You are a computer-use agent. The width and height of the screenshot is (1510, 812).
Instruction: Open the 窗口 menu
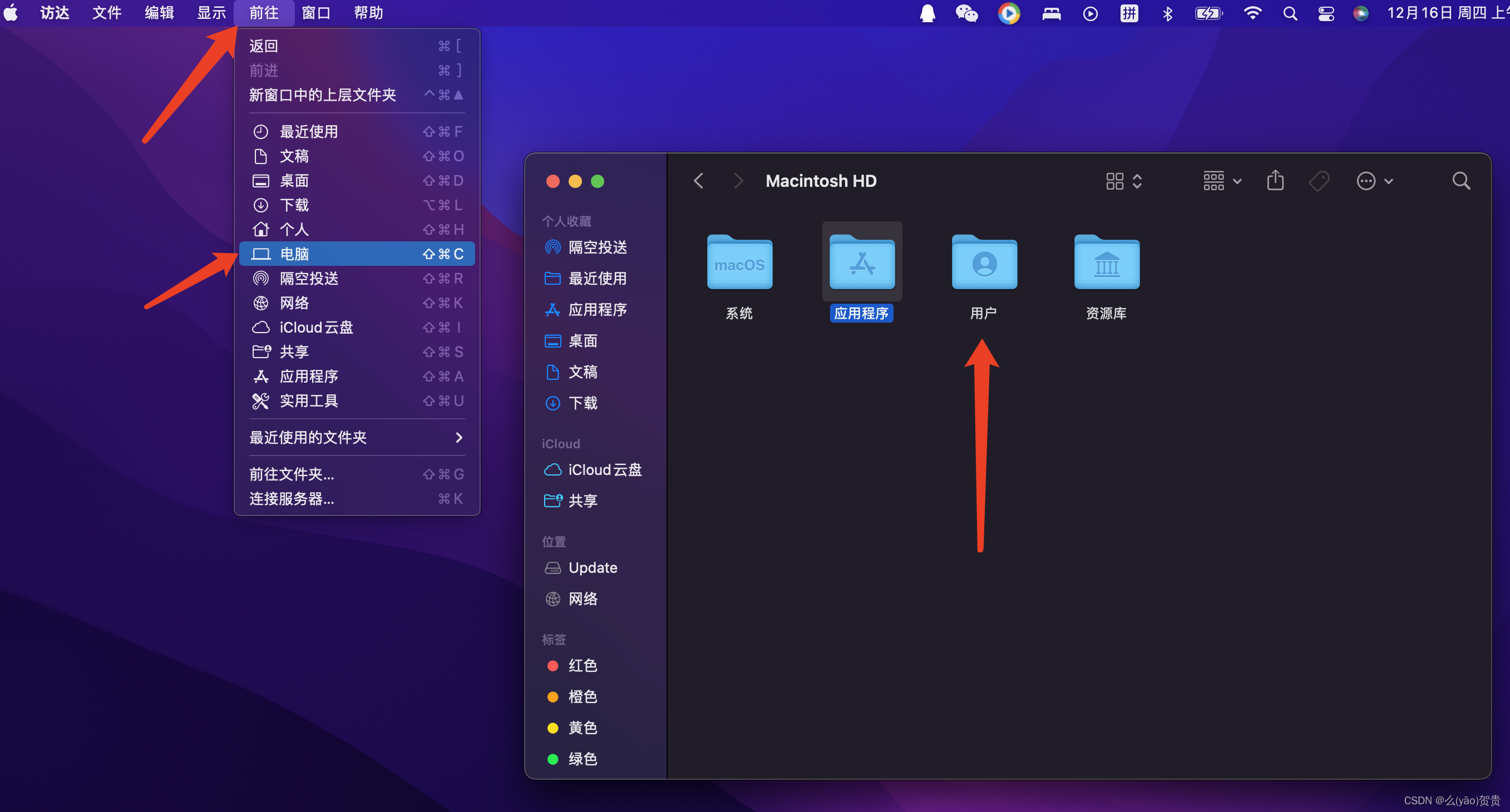[316, 13]
